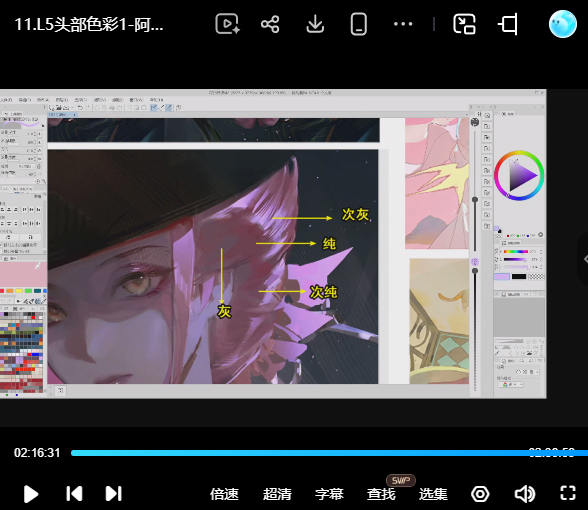Image resolution: width=588 pixels, height=510 pixels.
Task: Open the 查找 search feature
Action: point(381,494)
